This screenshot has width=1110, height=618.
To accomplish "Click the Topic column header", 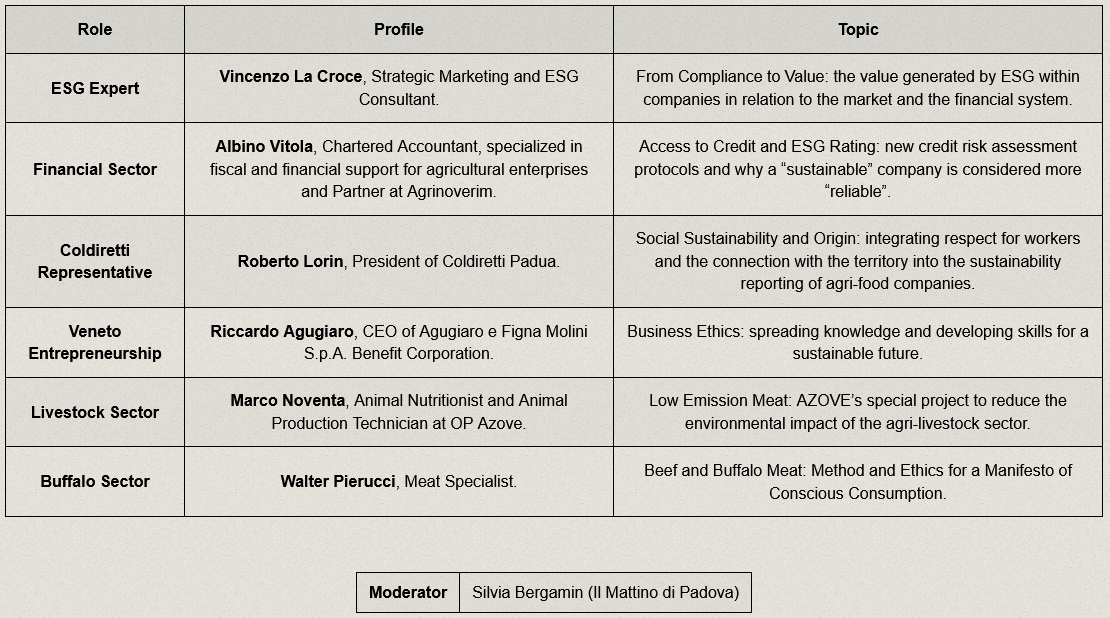I will pyautogui.click(x=858, y=30).
